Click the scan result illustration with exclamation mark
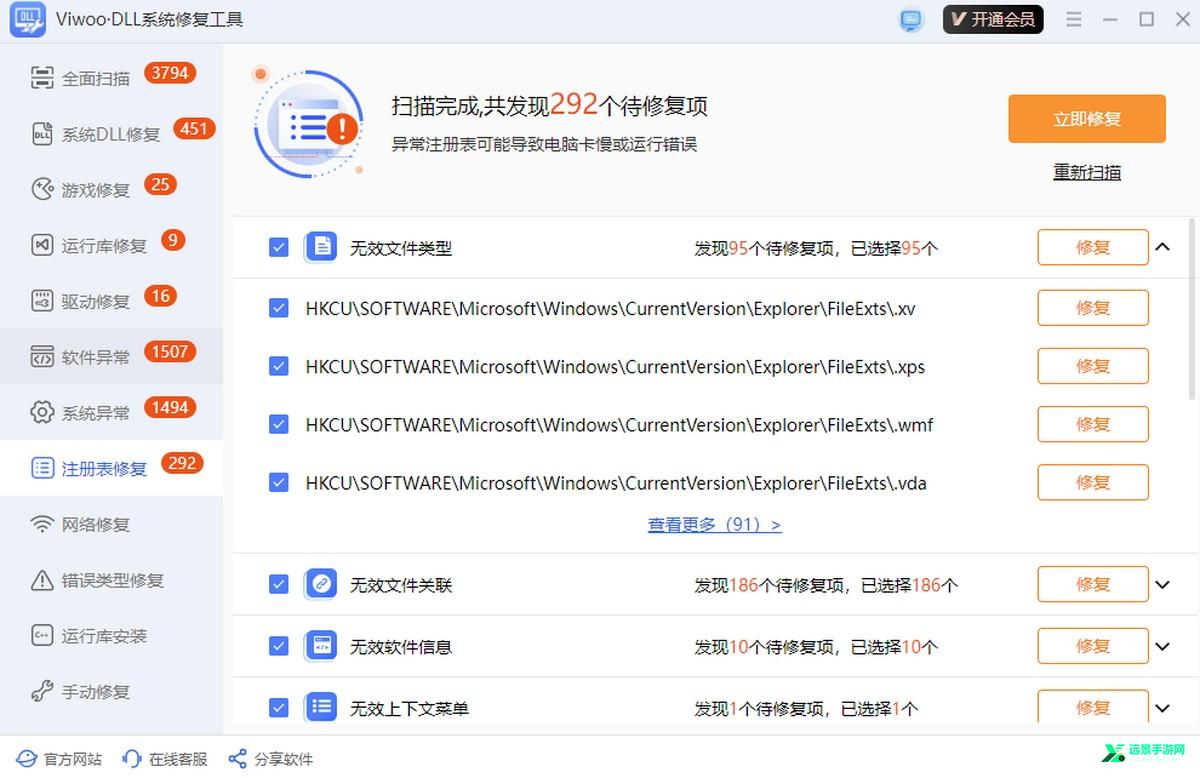1200x778 pixels. coord(307,123)
